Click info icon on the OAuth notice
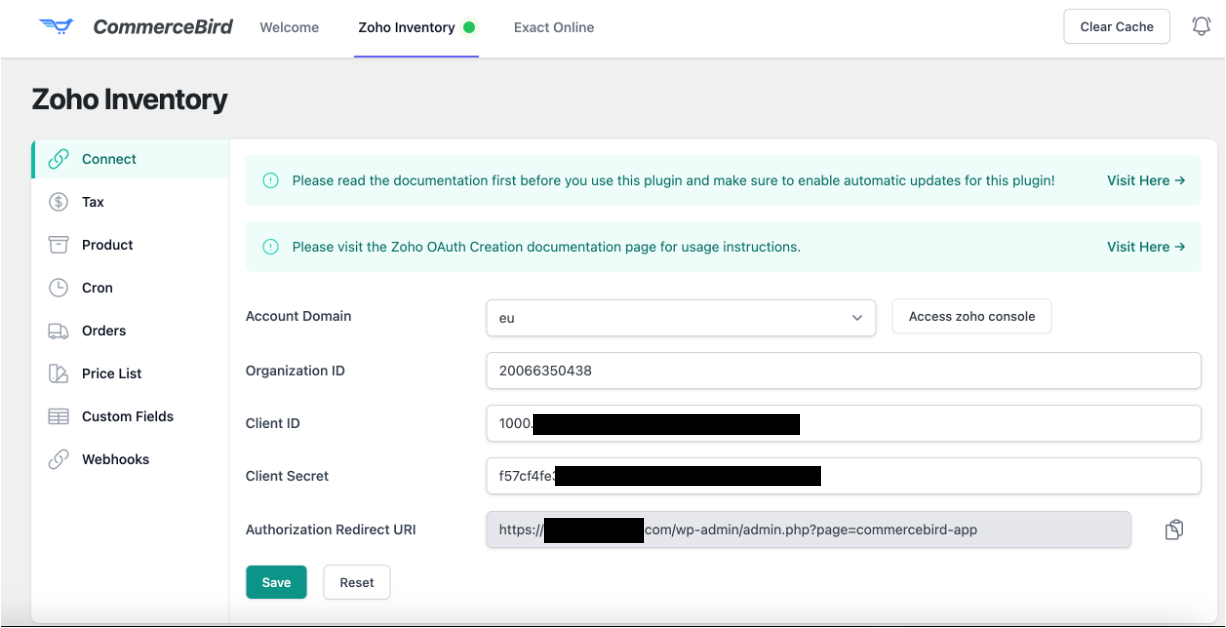The height and width of the screenshot is (628, 1226). coord(270,247)
